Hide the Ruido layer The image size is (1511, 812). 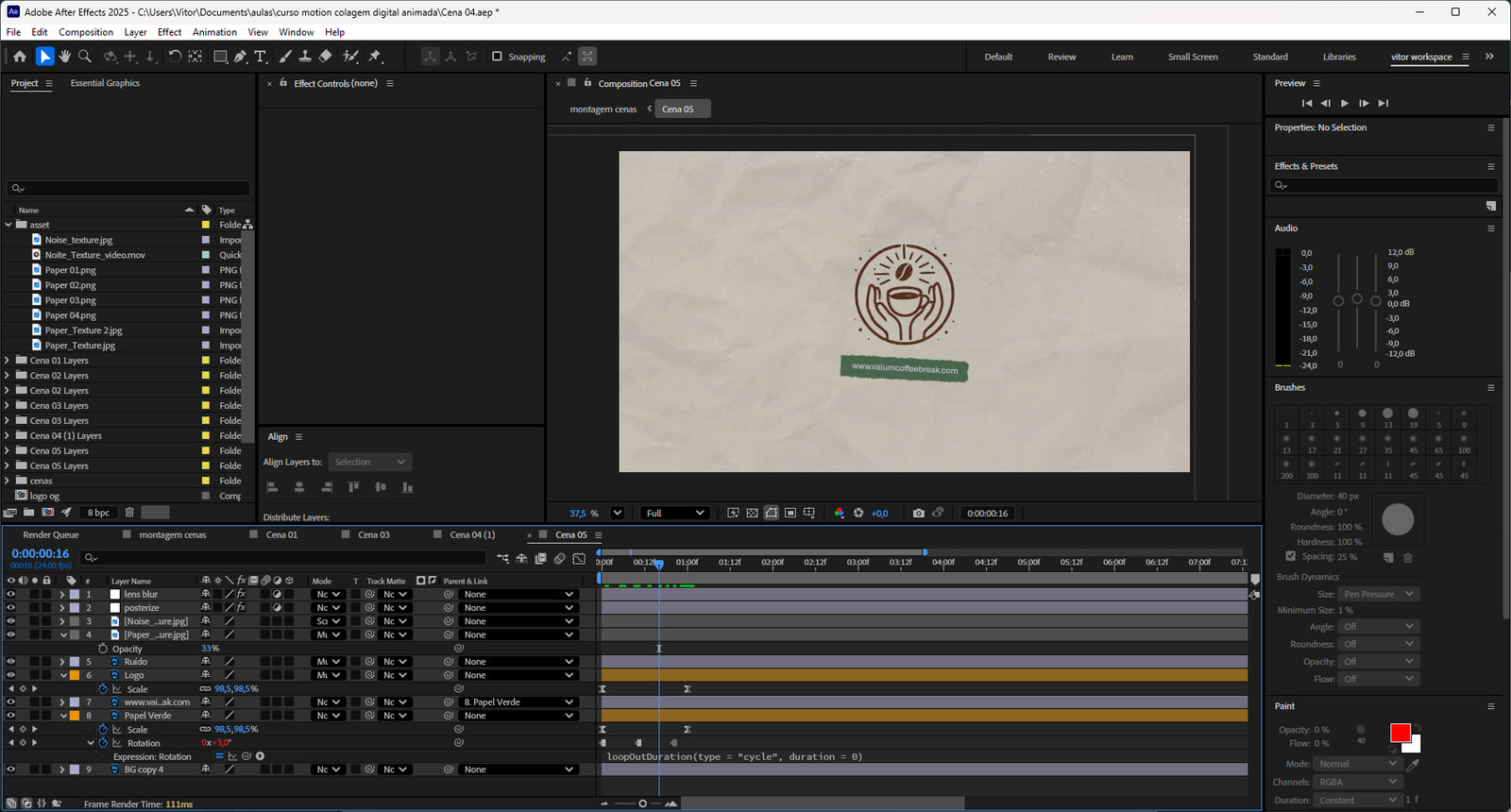point(11,662)
